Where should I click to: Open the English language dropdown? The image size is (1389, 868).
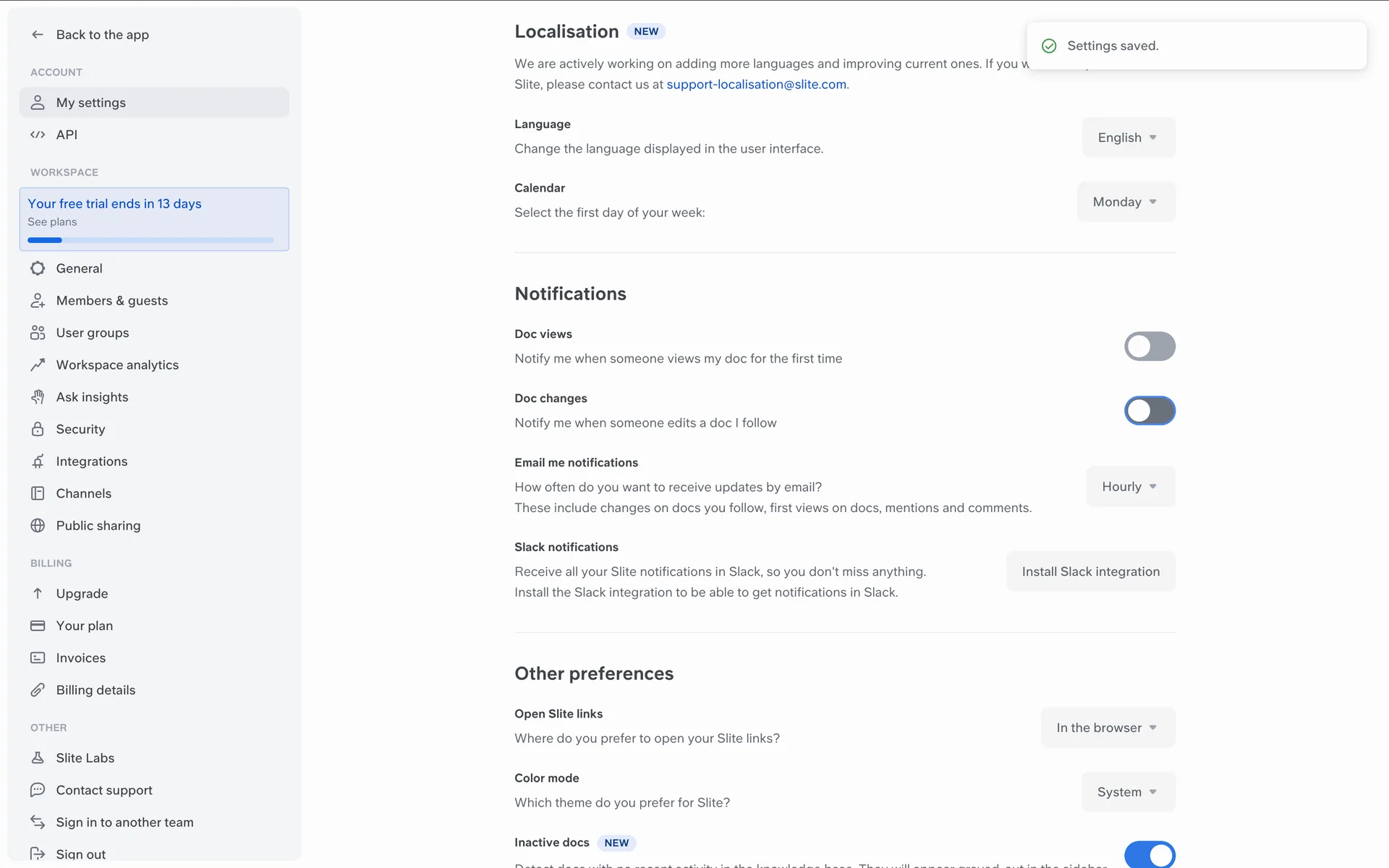(x=1128, y=137)
